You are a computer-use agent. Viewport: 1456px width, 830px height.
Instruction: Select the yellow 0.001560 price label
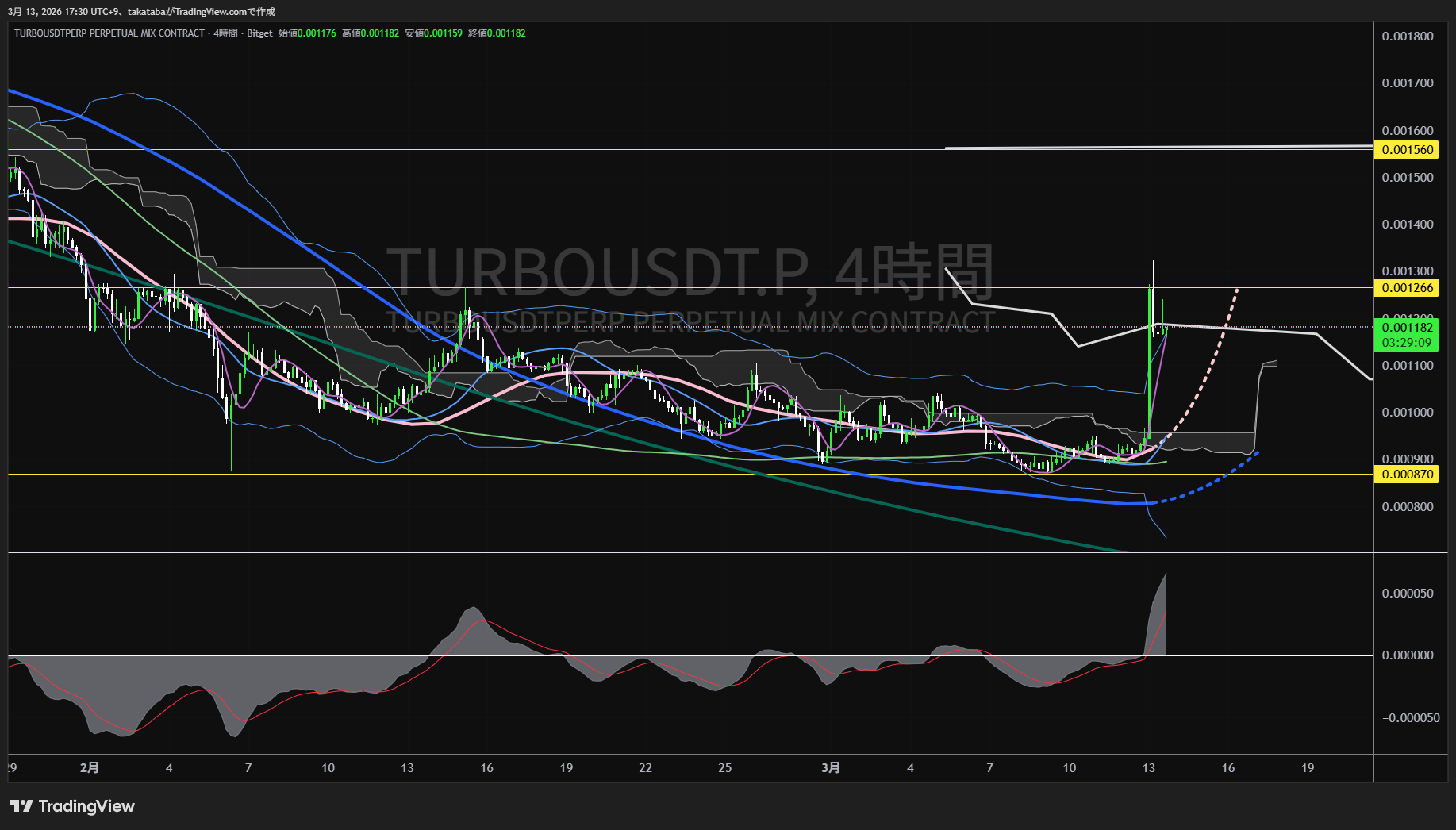coord(1408,150)
